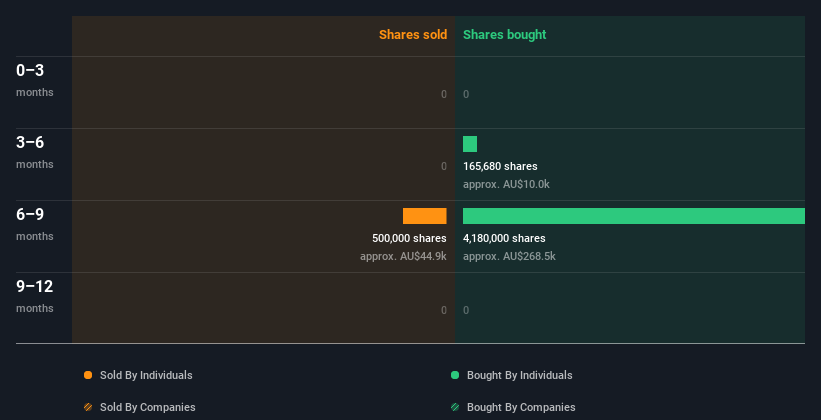The image size is (821, 420).
Task: Click the approx. AU$44.9k value text
Action: point(403,256)
